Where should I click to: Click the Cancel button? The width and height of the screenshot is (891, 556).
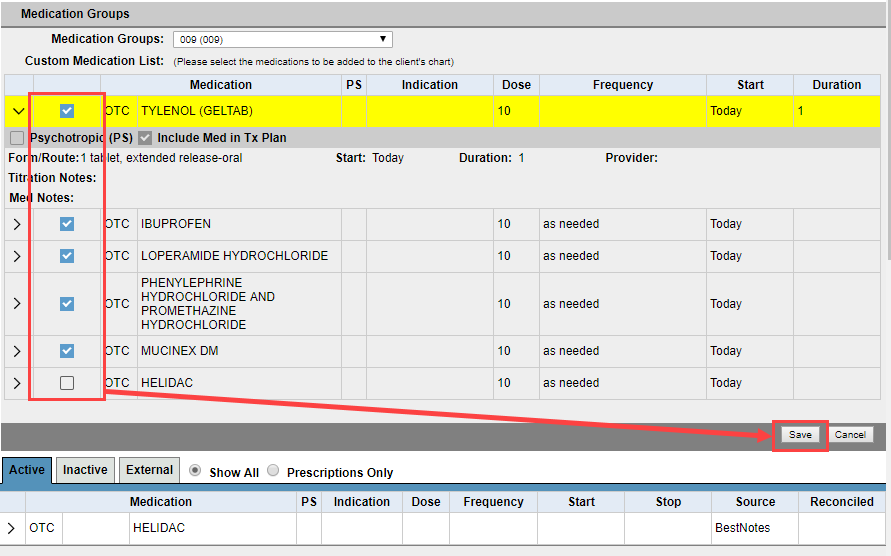[x=850, y=435]
